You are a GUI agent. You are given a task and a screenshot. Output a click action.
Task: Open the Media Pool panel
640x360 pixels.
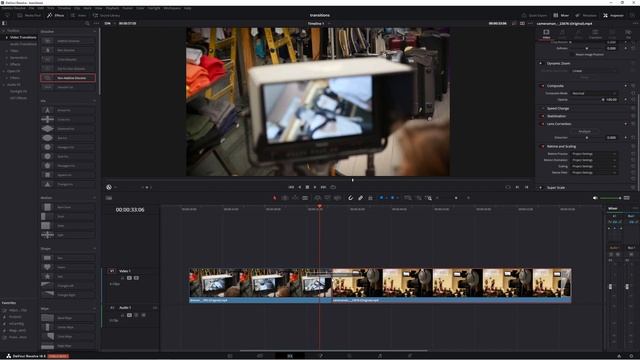point(29,15)
